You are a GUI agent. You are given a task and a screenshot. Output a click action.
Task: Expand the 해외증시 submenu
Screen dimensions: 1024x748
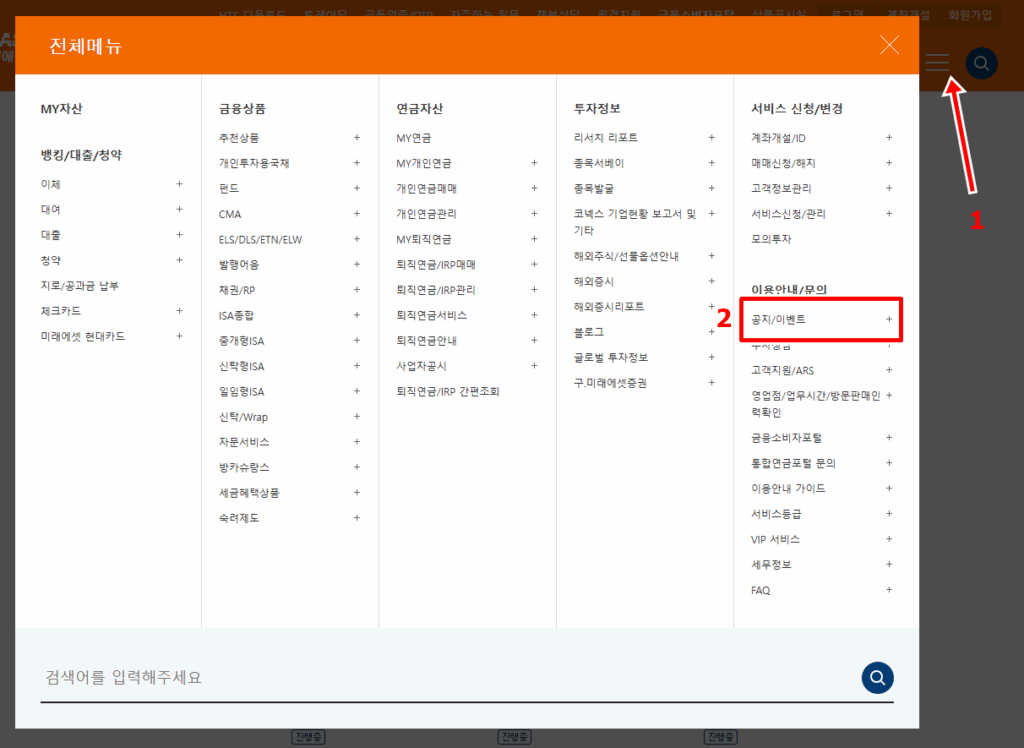click(711, 282)
